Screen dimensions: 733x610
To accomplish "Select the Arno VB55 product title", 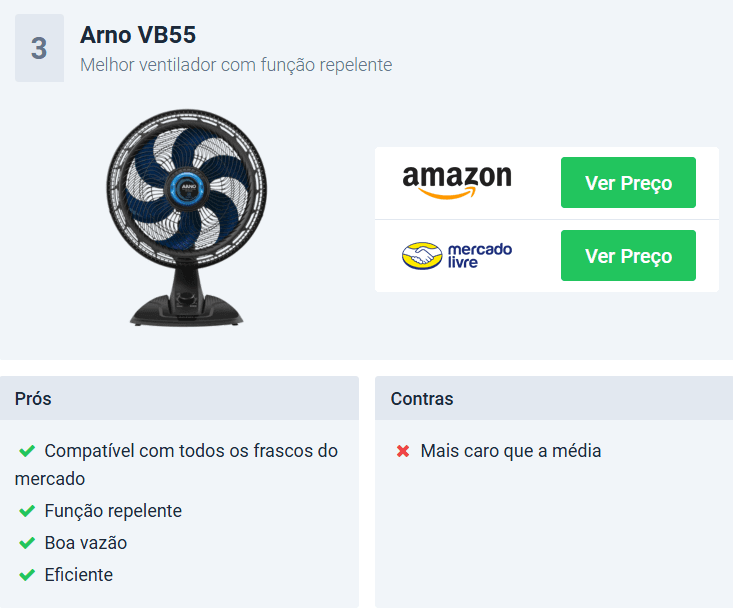I will point(138,35).
